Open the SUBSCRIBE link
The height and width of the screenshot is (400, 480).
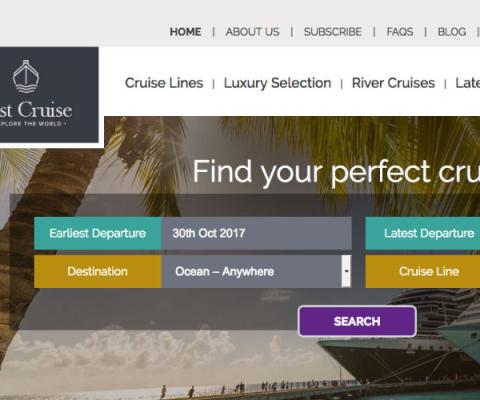(x=333, y=32)
